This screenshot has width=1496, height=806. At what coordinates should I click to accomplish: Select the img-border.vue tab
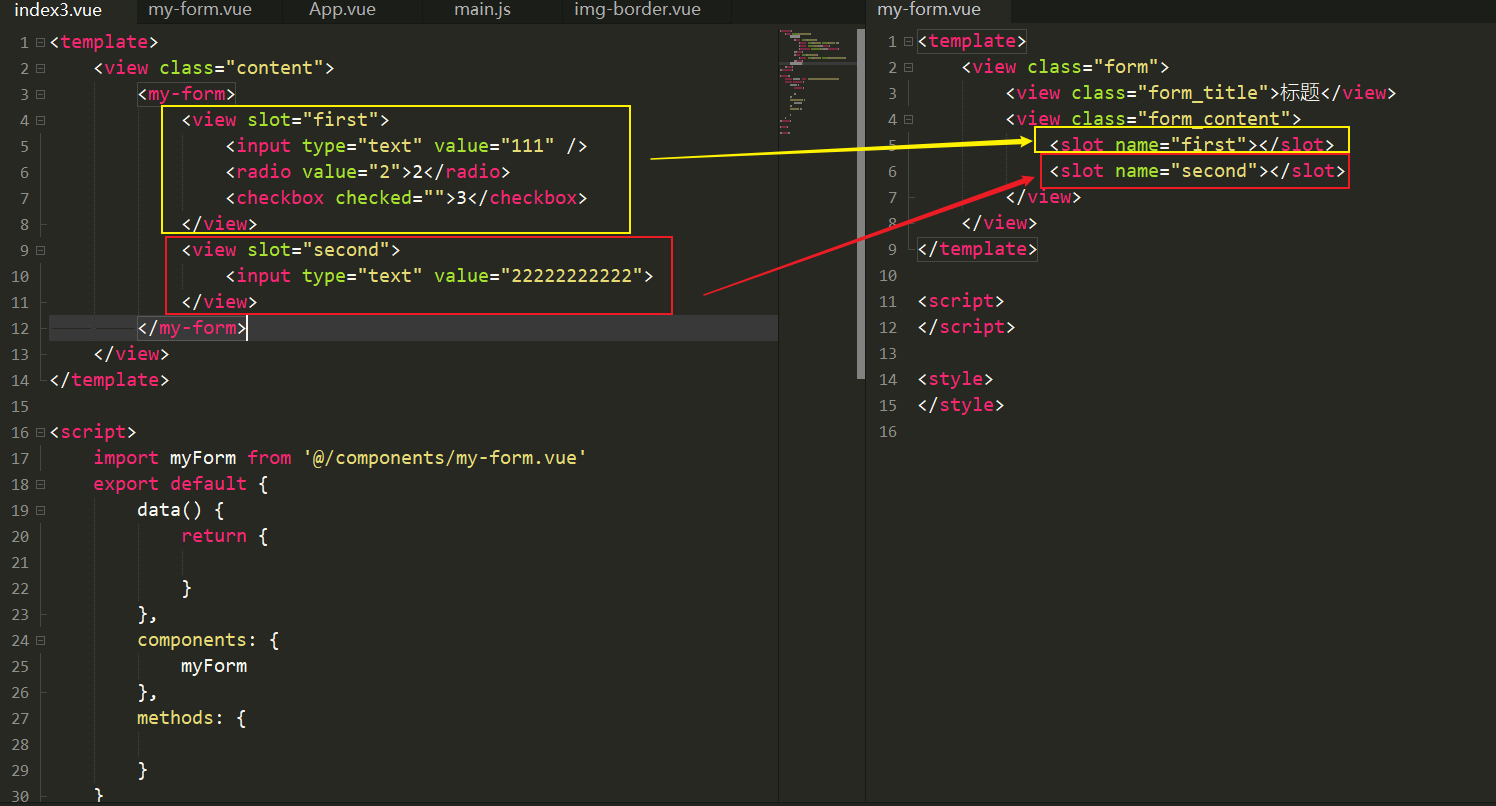point(637,10)
